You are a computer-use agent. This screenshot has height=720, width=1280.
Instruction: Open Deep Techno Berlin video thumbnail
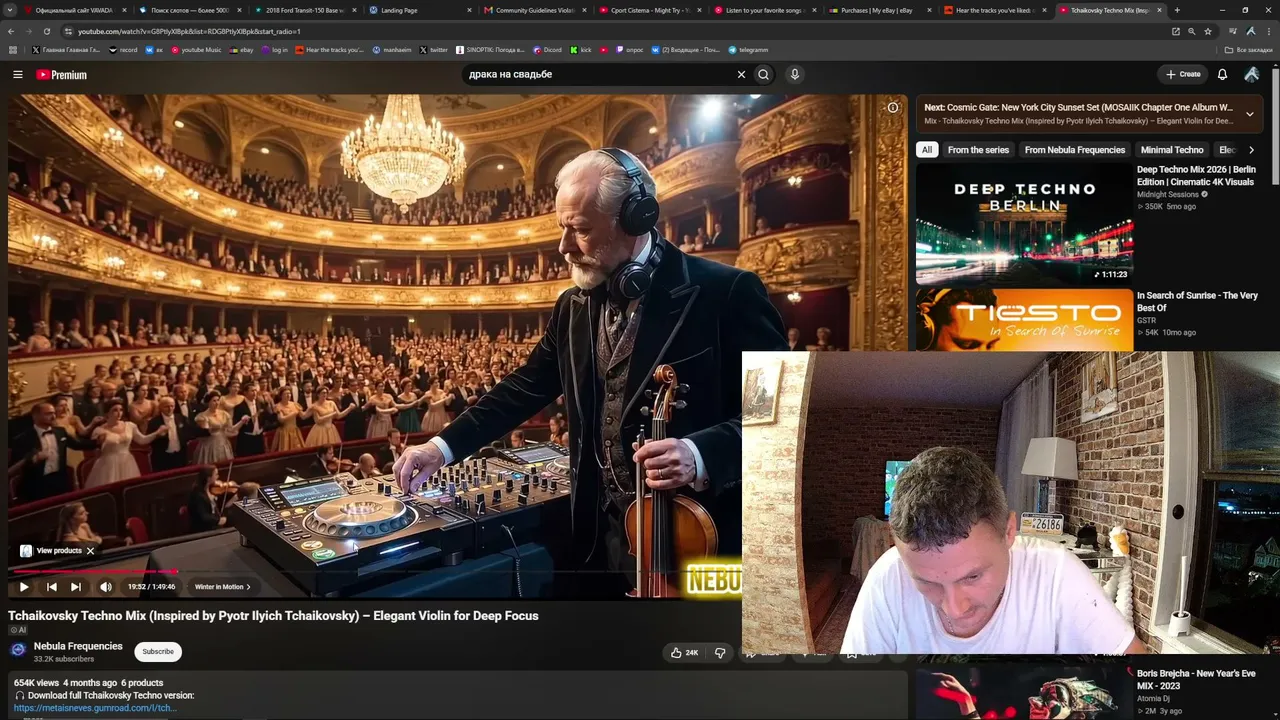point(1024,224)
